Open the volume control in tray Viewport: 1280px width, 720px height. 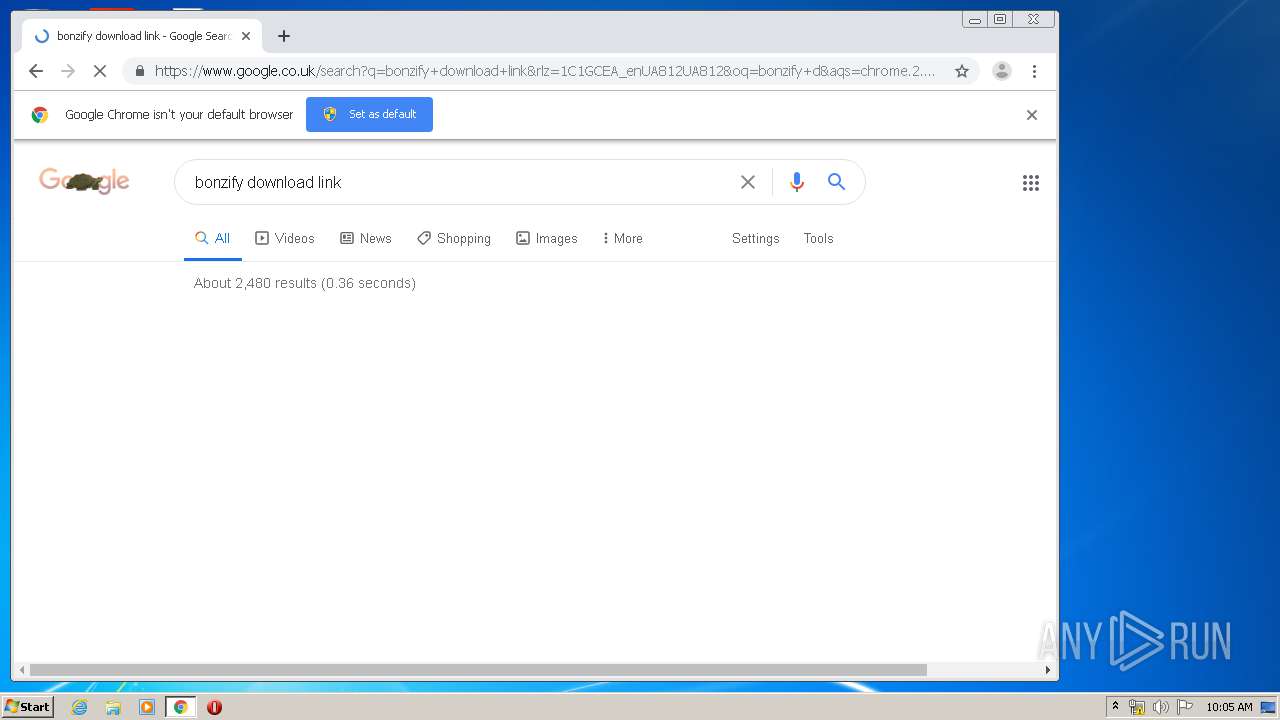click(x=1160, y=707)
